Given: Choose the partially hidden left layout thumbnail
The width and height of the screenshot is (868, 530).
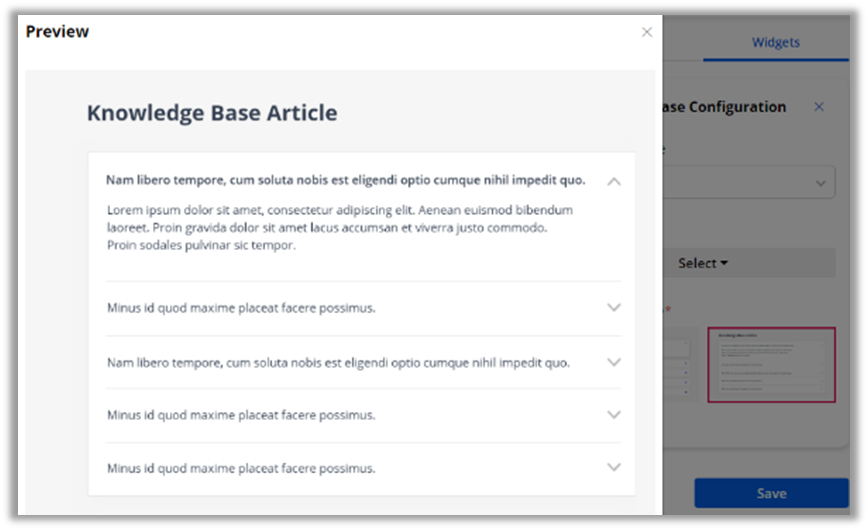Looking at the screenshot, I should 679,365.
